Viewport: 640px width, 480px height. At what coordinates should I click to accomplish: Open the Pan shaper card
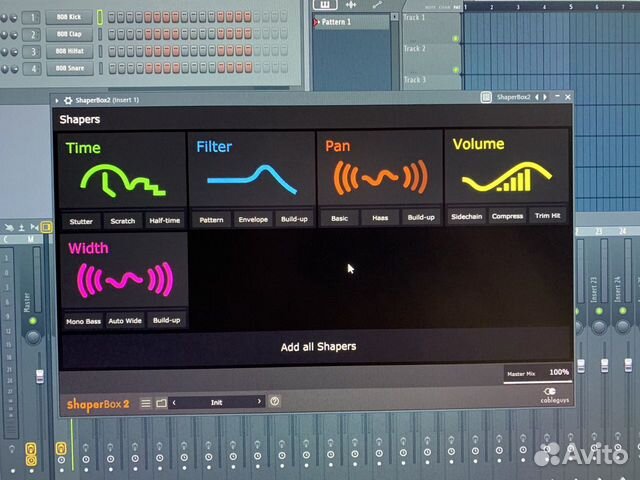pos(380,168)
